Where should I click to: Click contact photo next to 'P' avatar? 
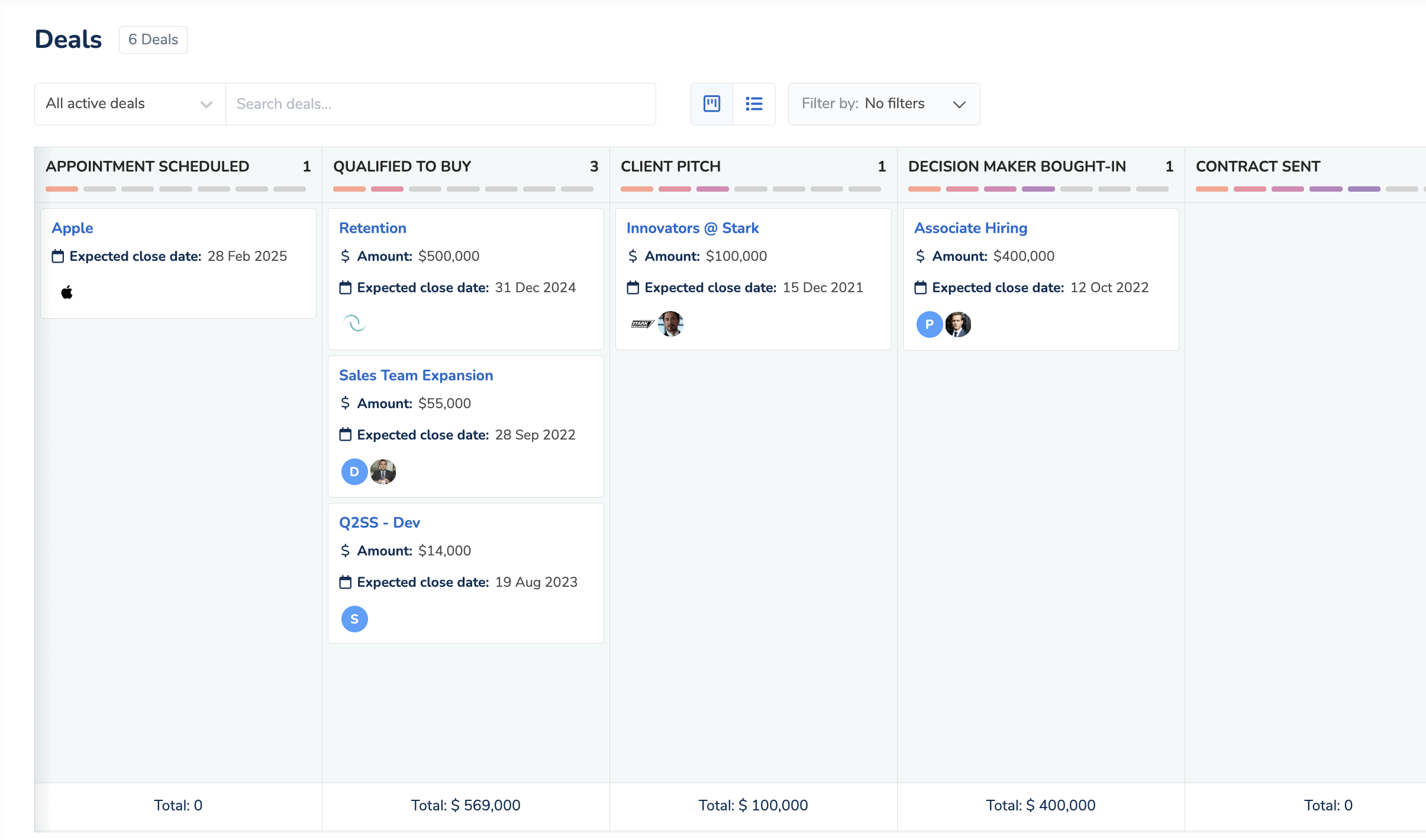(x=958, y=324)
